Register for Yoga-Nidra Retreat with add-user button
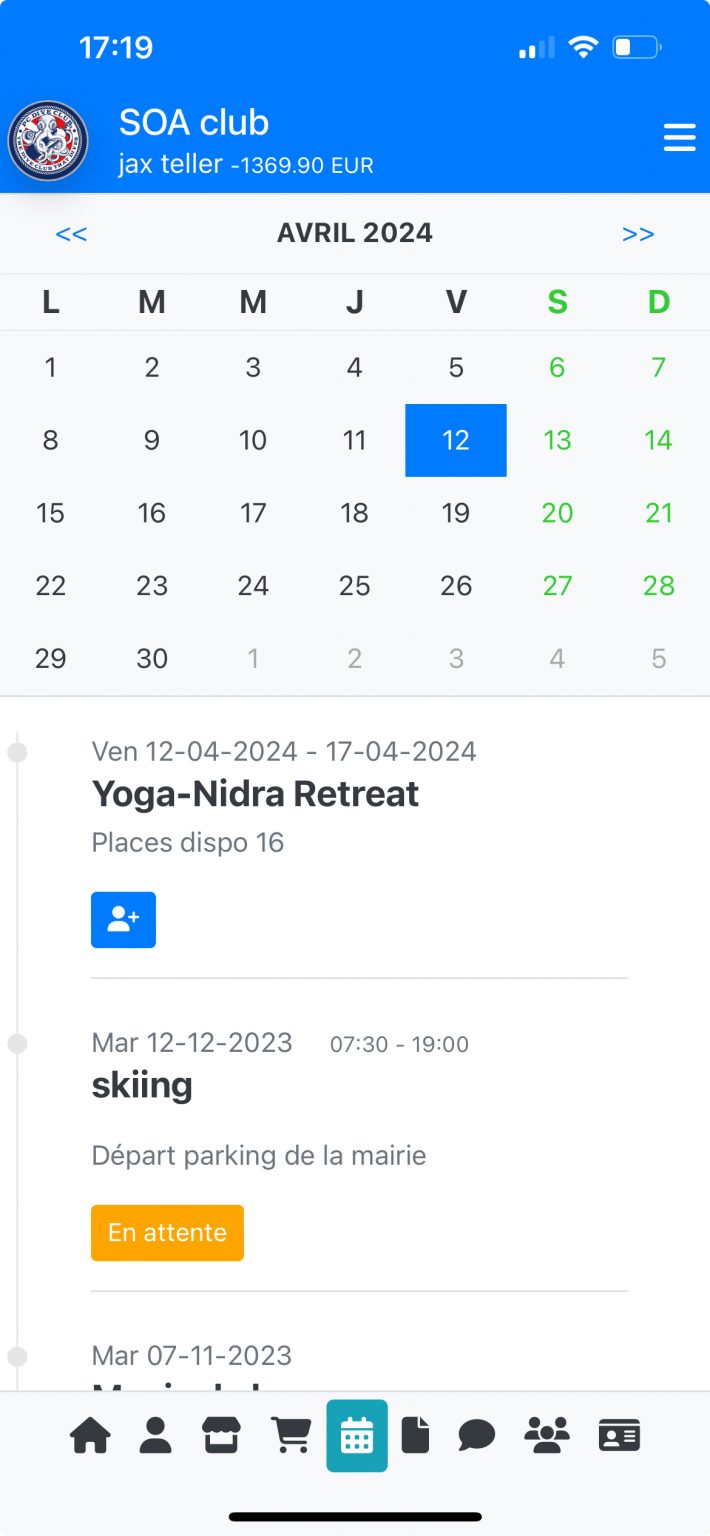This screenshot has height=1536, width=710. click(x=123, y=920)
